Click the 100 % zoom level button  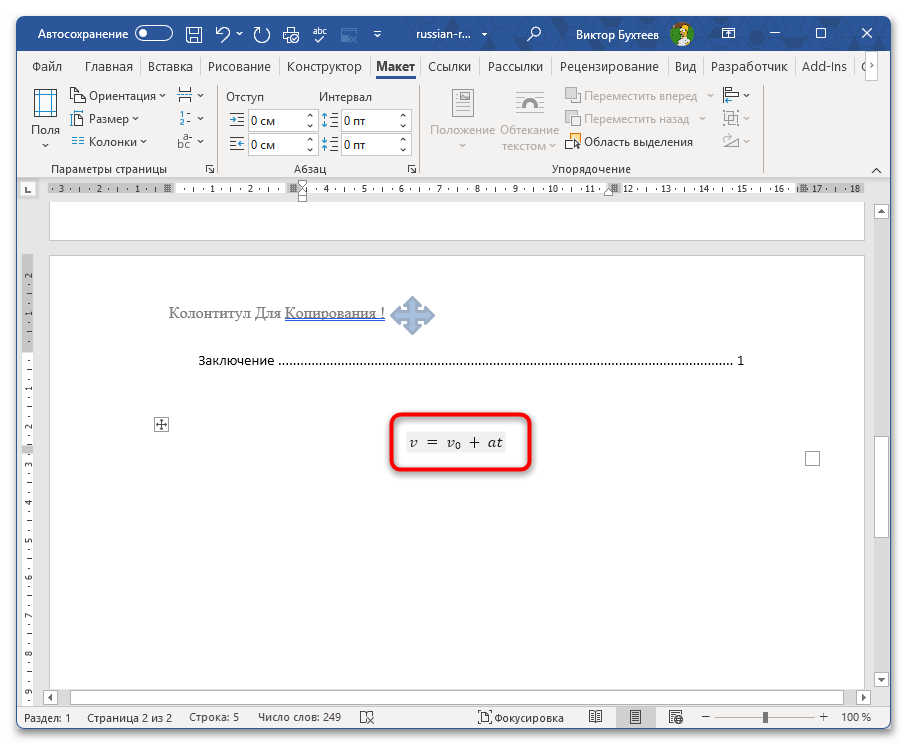[x=856, y=717]
